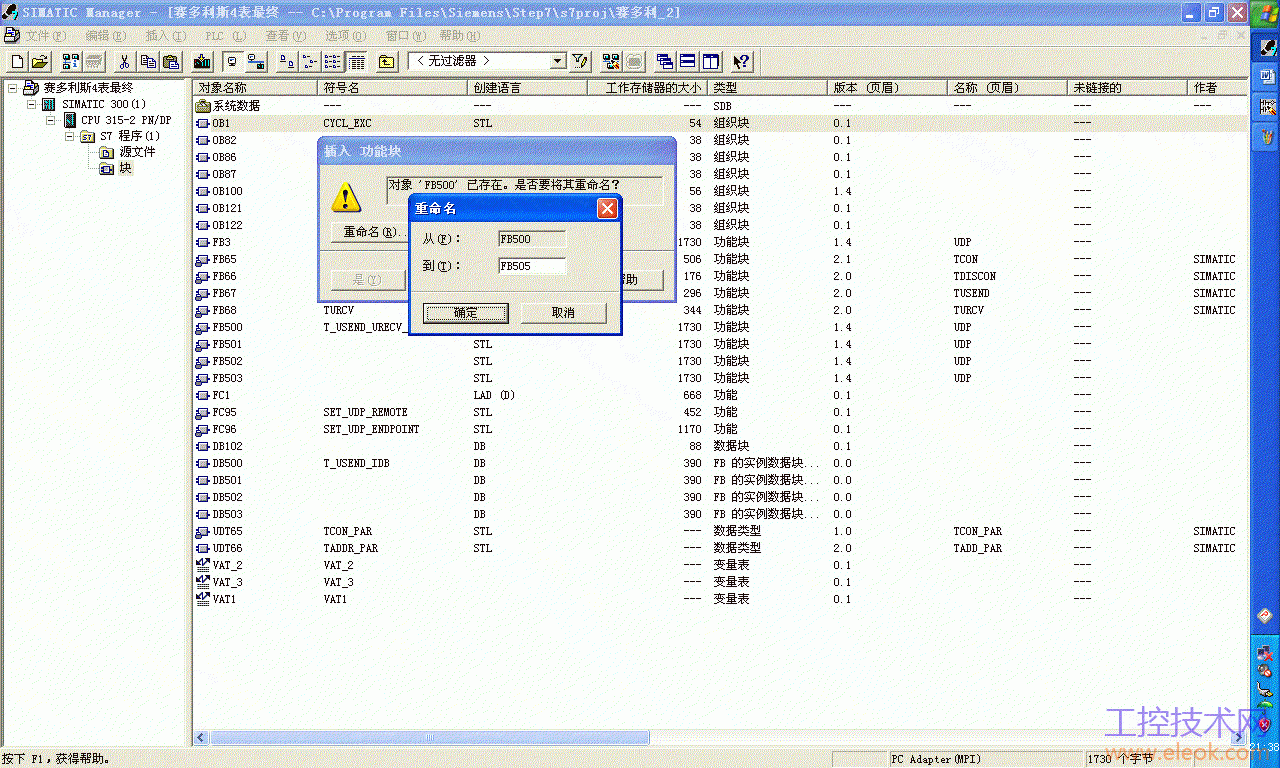The image size is (1280, 768).
Task: Click the filter funnel icon
Action: [x=580, y=62]
